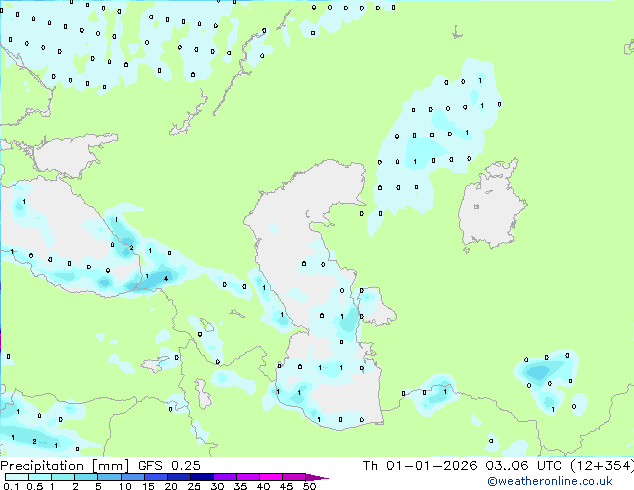Click the 20–25 mm legend swatch
Image resolution: width=634 pixels, height=490 pixels.
point(179,477)
